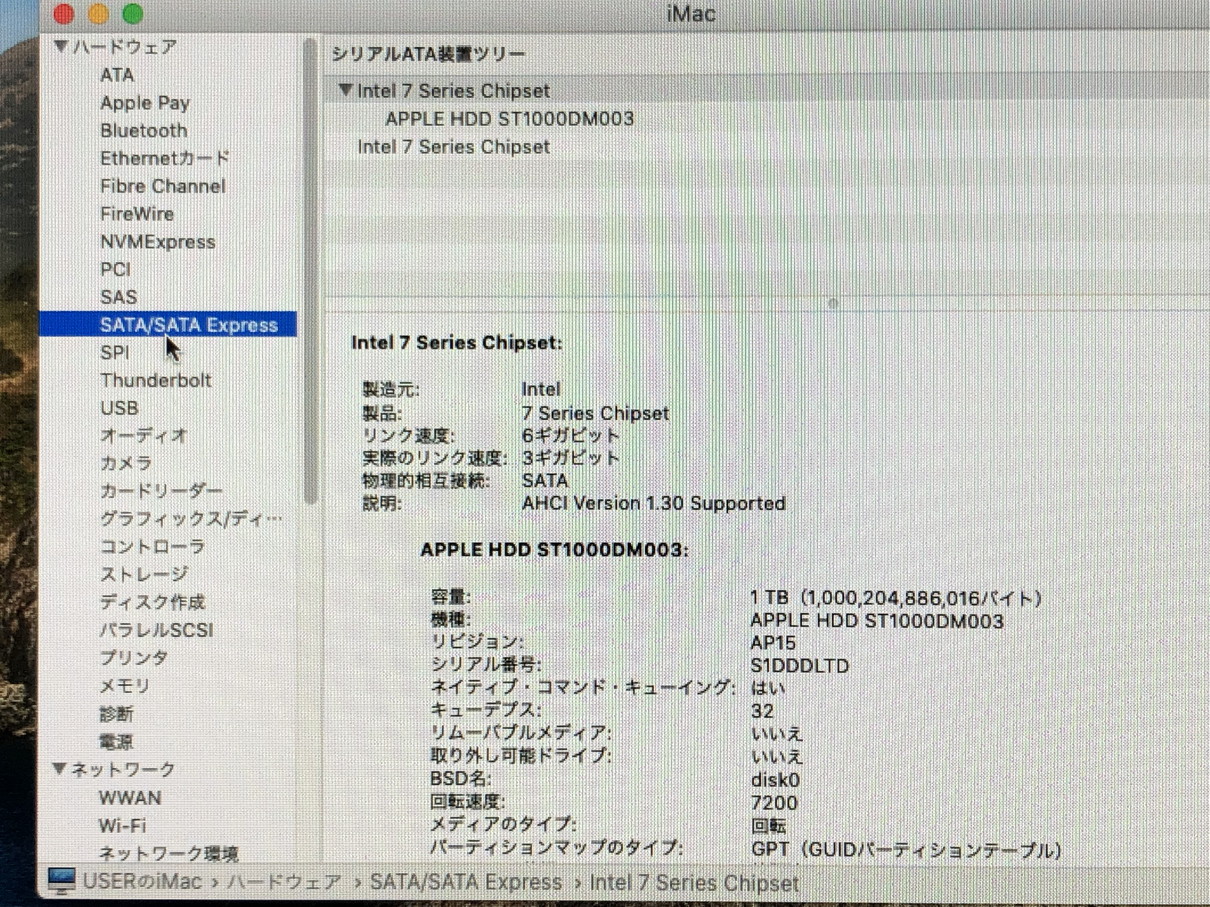Select Apple Pay in the sidebar
The width and height of the screenshot is (1210, 907).
click(145, 103)
